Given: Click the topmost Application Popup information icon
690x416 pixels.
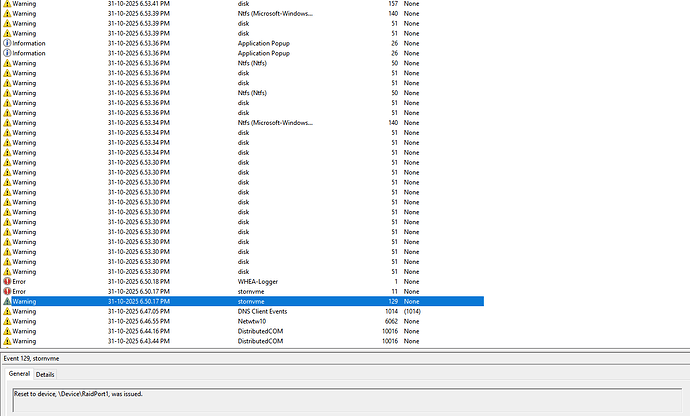Looking at the screenshot, I should pos(7,43).
